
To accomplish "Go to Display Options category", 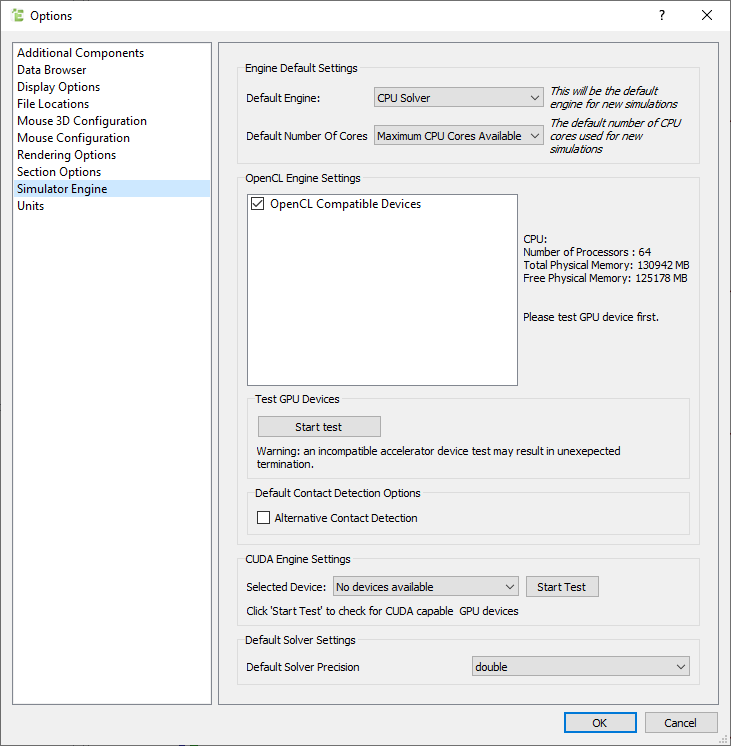I will tap(59, 87).
